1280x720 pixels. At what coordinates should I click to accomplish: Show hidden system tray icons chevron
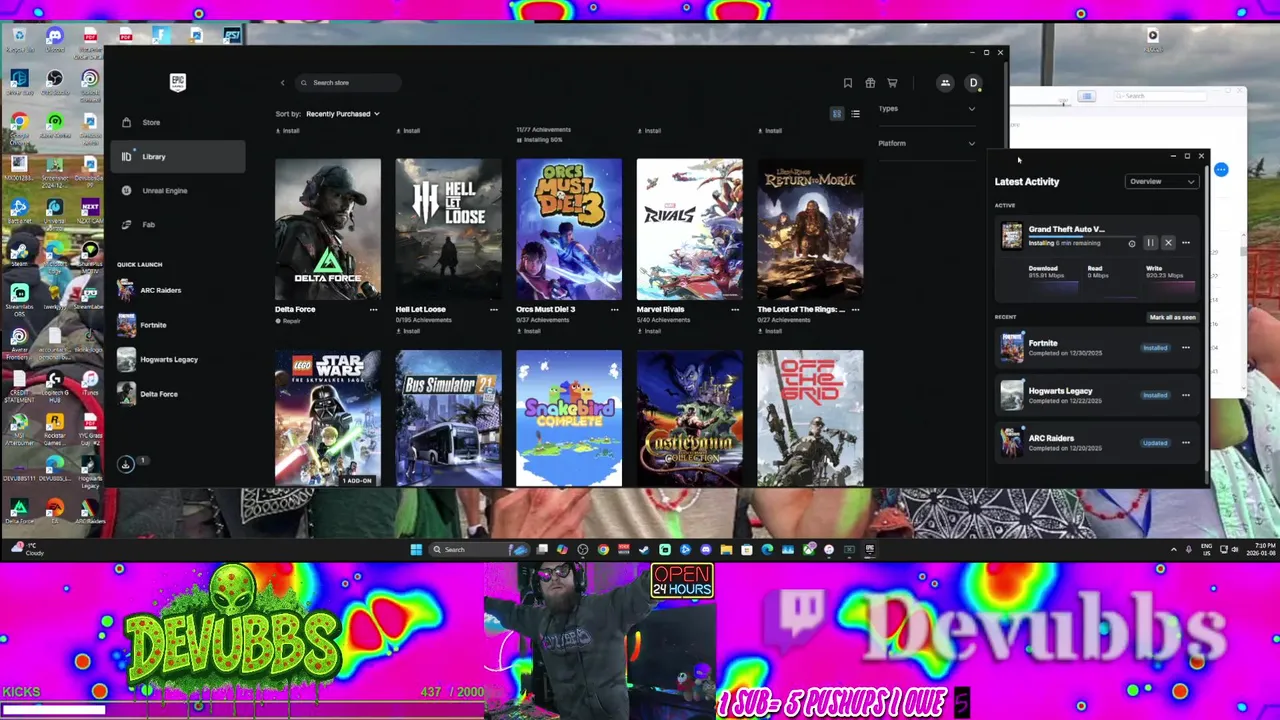click(x=1174, y=549)
